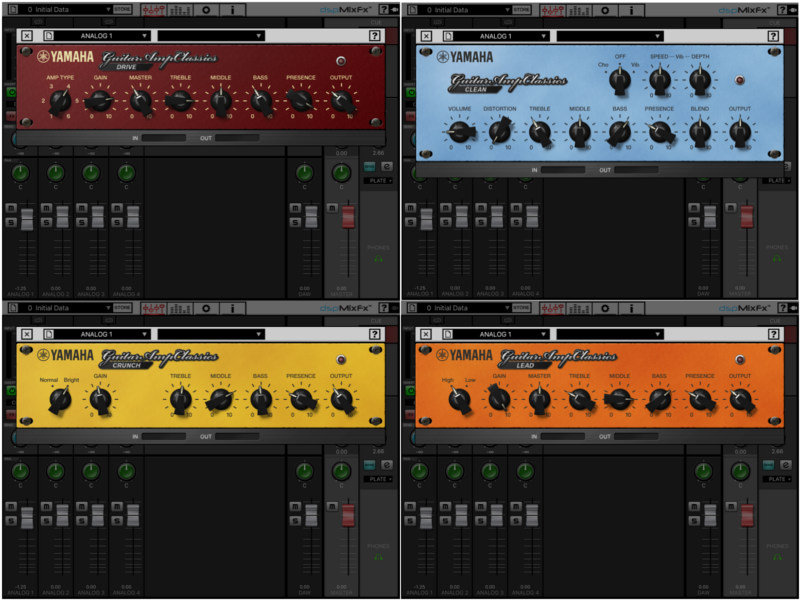
Task: Click file icon beside ANALOG 1 in Crunch panel
Action: (48, 334)
